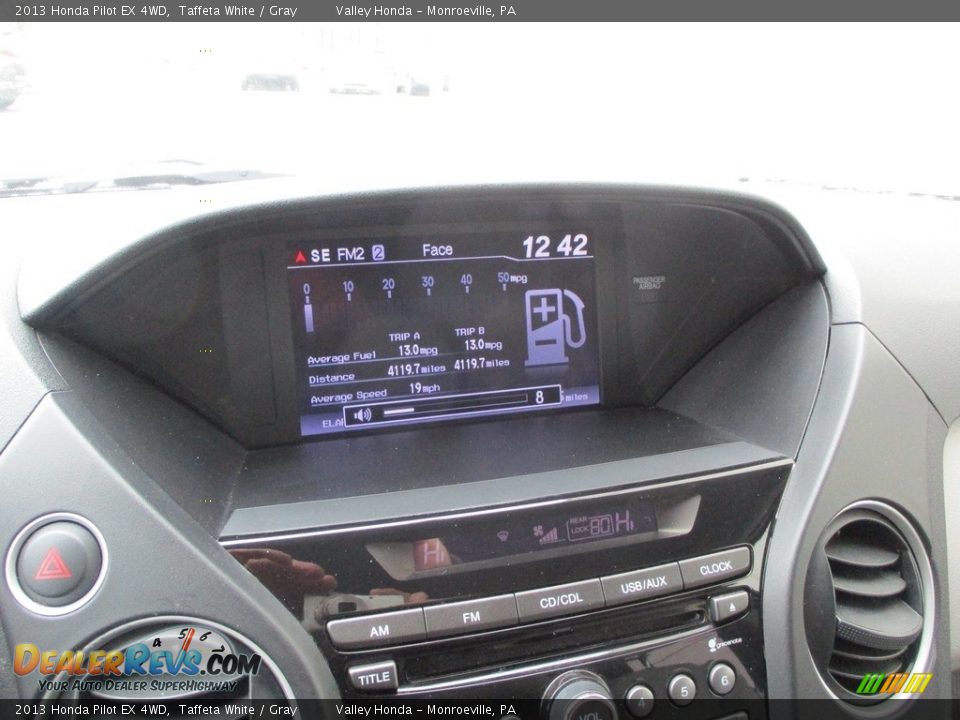The width and height of the screenshot is (960, 720).
Task: Select the FM radio button
Action: (471, 616)
